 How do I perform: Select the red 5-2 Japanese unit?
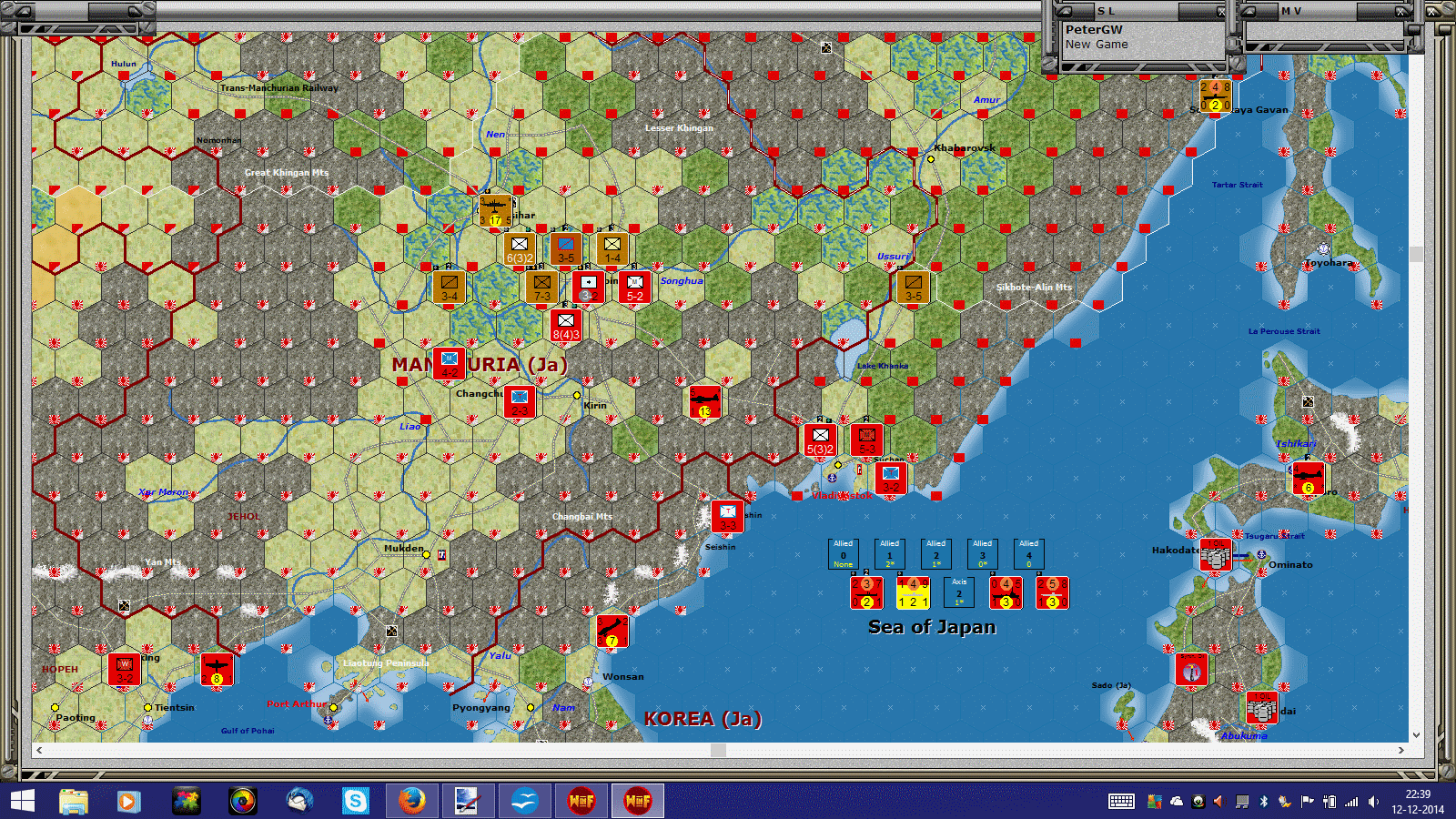point(635,287)
